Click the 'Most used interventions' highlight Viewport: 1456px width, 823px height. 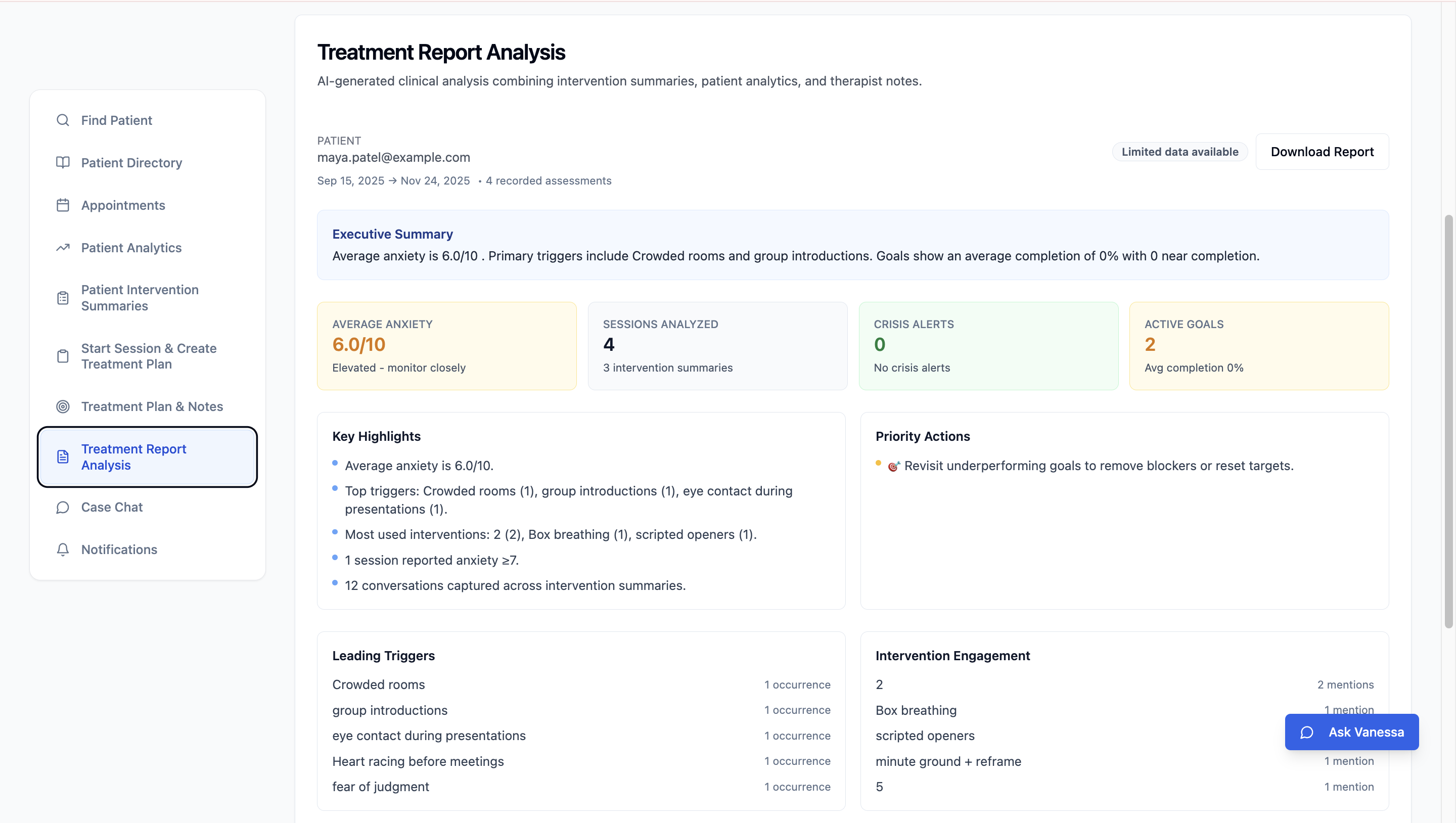(x=551, y=535)
